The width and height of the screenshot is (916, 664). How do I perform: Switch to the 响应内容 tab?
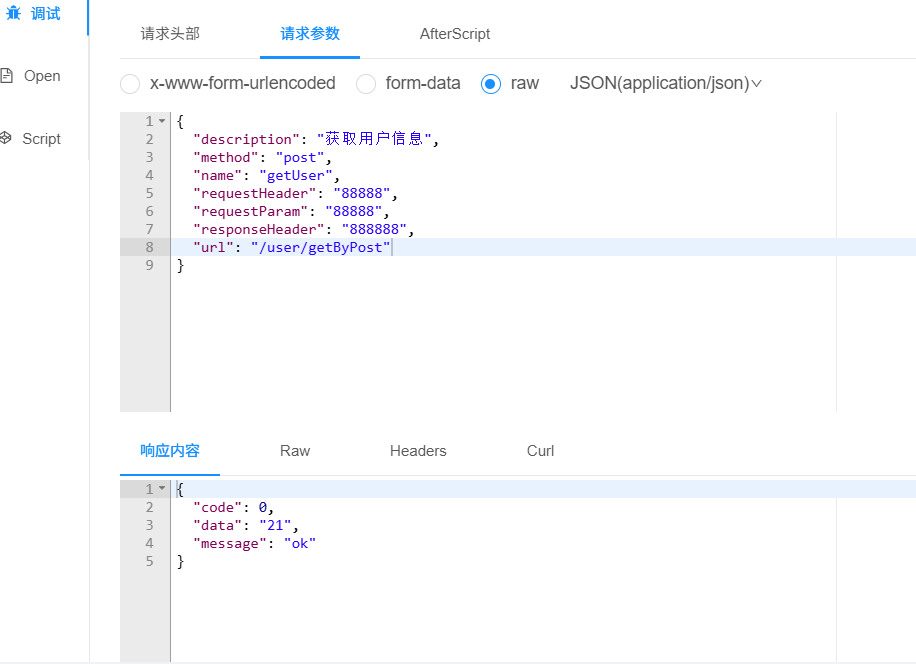[x=170, y=451]
